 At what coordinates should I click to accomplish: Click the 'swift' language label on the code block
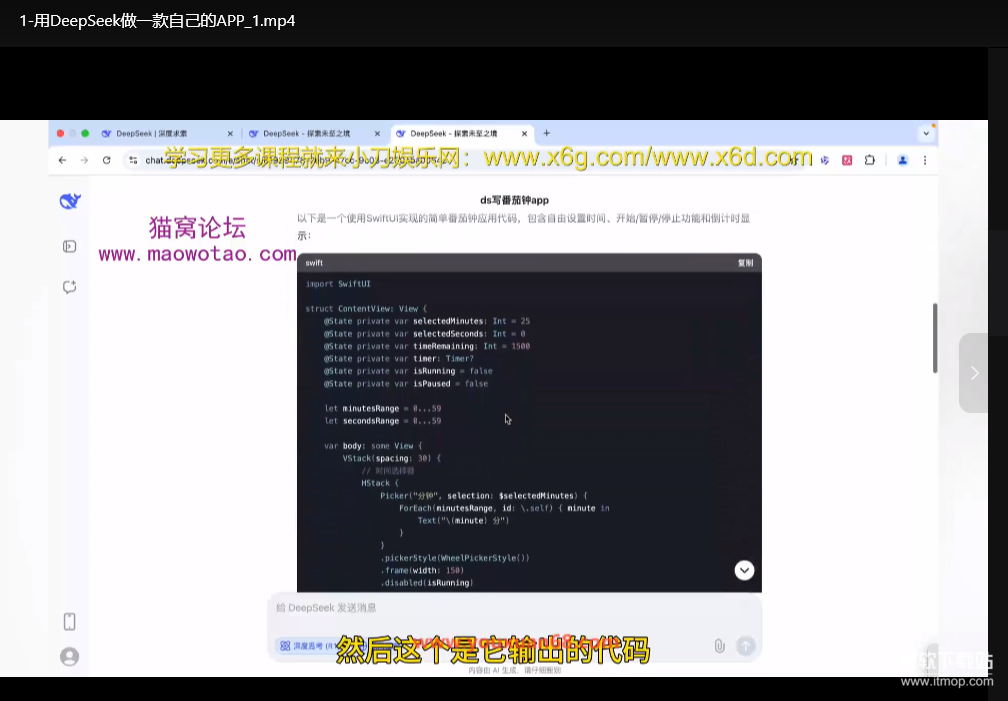(x=314, y=263)
